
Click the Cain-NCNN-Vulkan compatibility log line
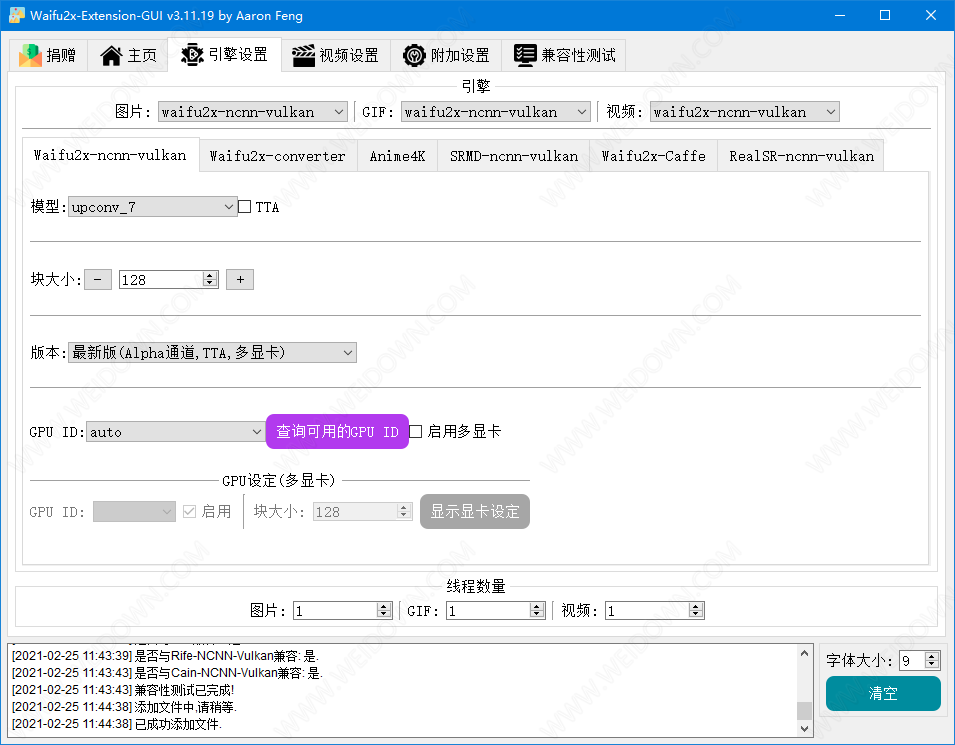coord(167,673)
